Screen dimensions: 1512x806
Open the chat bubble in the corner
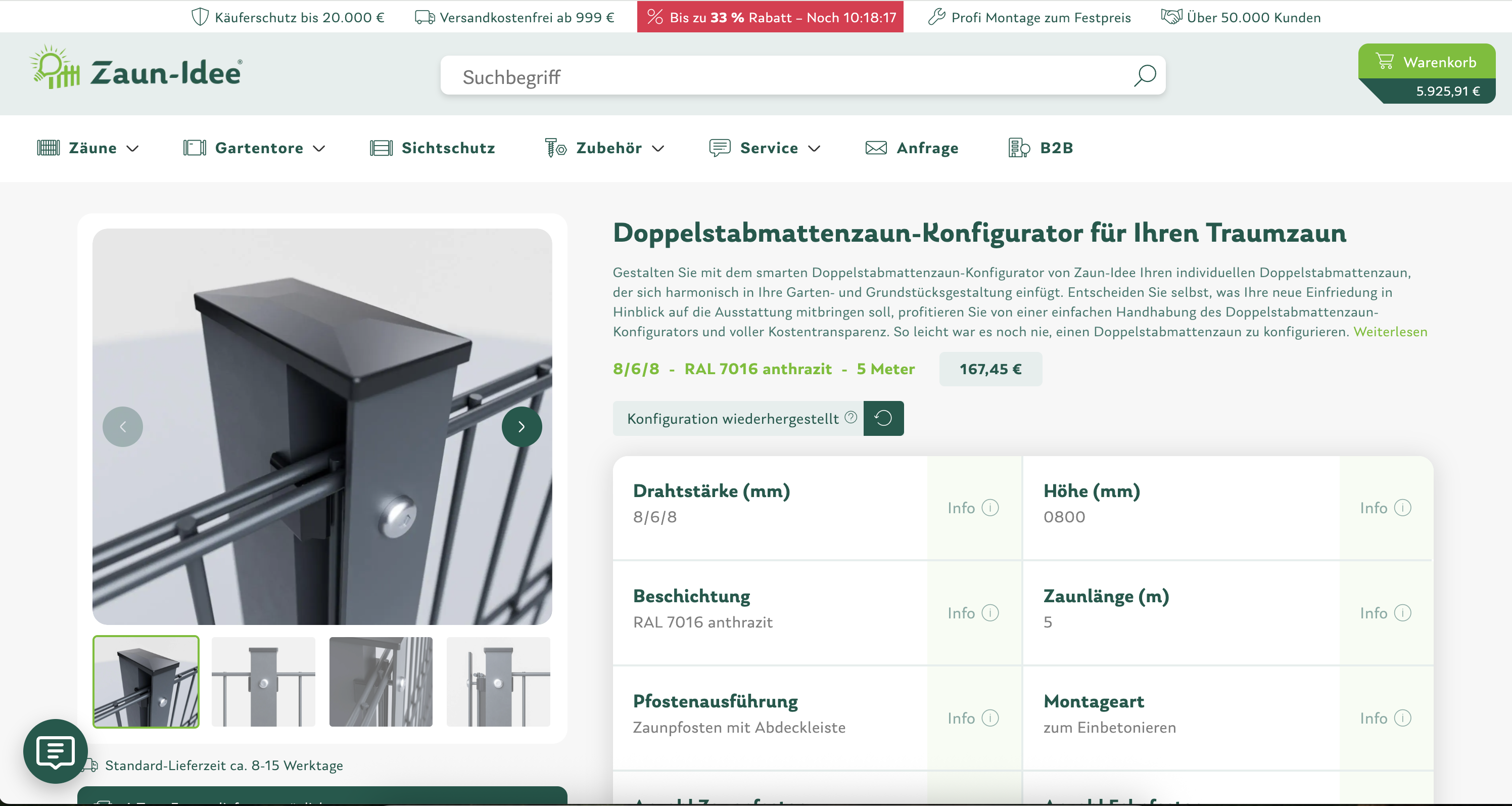pos(55,752)
